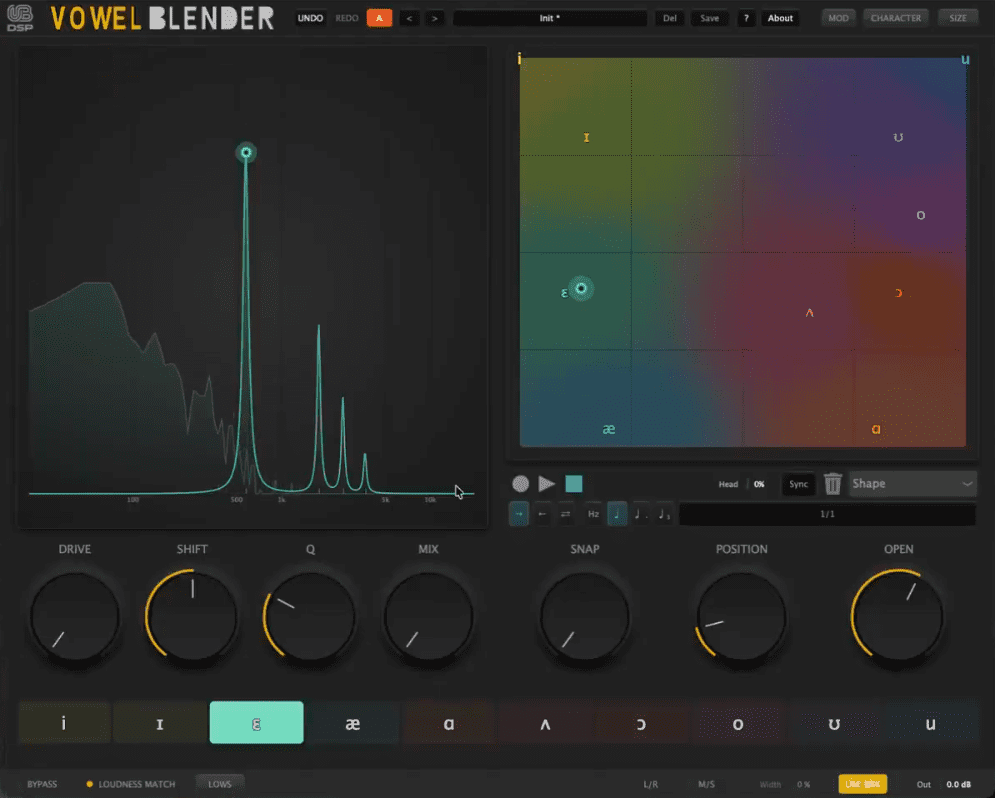Select the dotted note rate mode
This screenshot has height=798, width=995.
[x=641, y=514]
